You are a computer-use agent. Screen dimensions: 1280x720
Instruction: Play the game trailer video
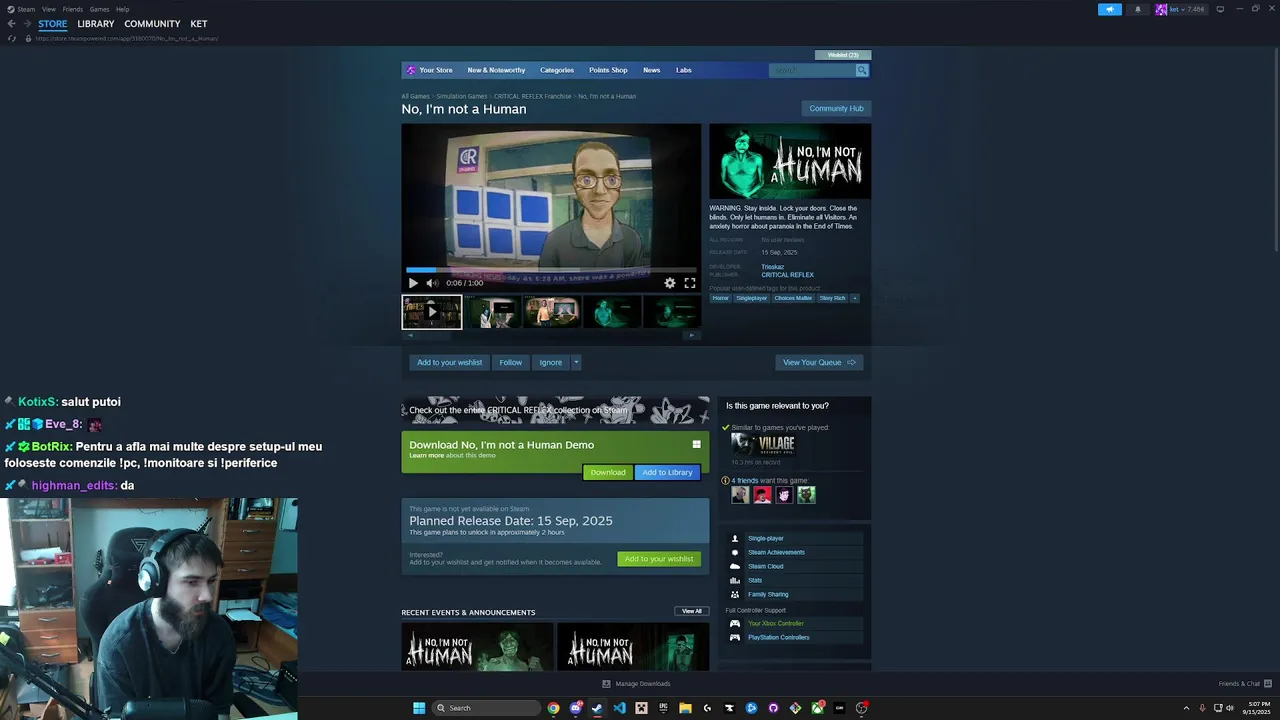click(x=413, y=283)
